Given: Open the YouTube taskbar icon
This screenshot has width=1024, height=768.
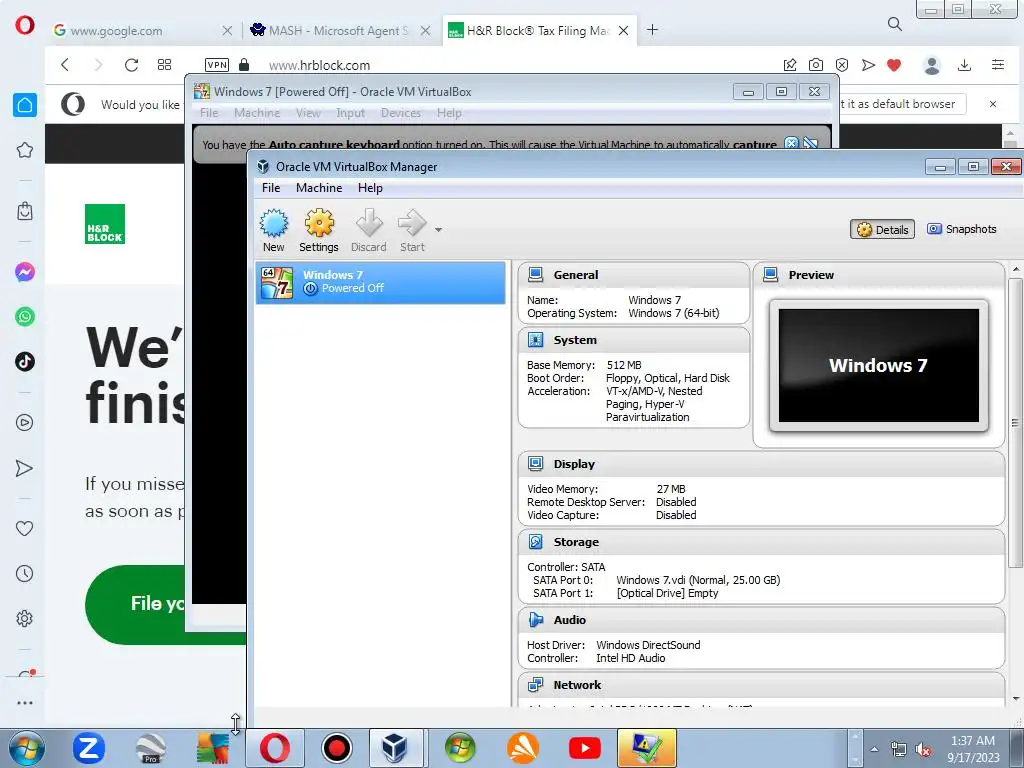Looking at the screenshot, I should [x=584, y=748].
